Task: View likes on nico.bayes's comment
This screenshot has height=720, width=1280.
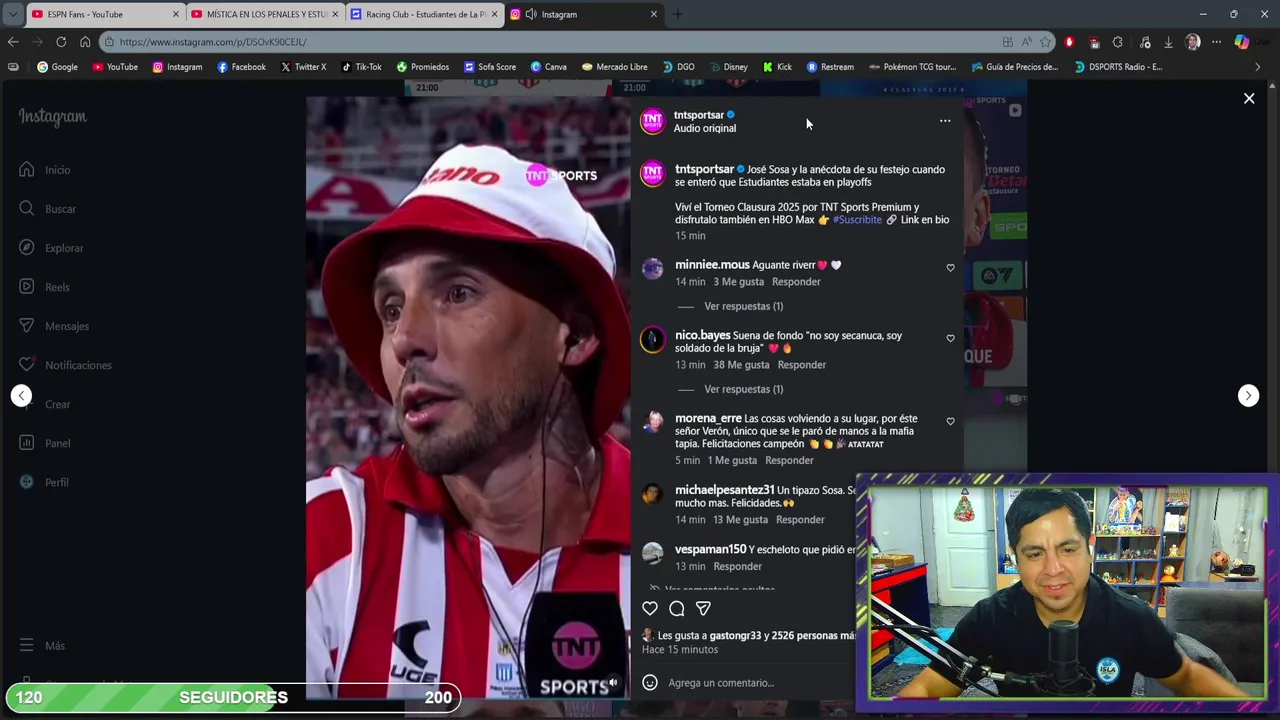Action: (741, 365)
